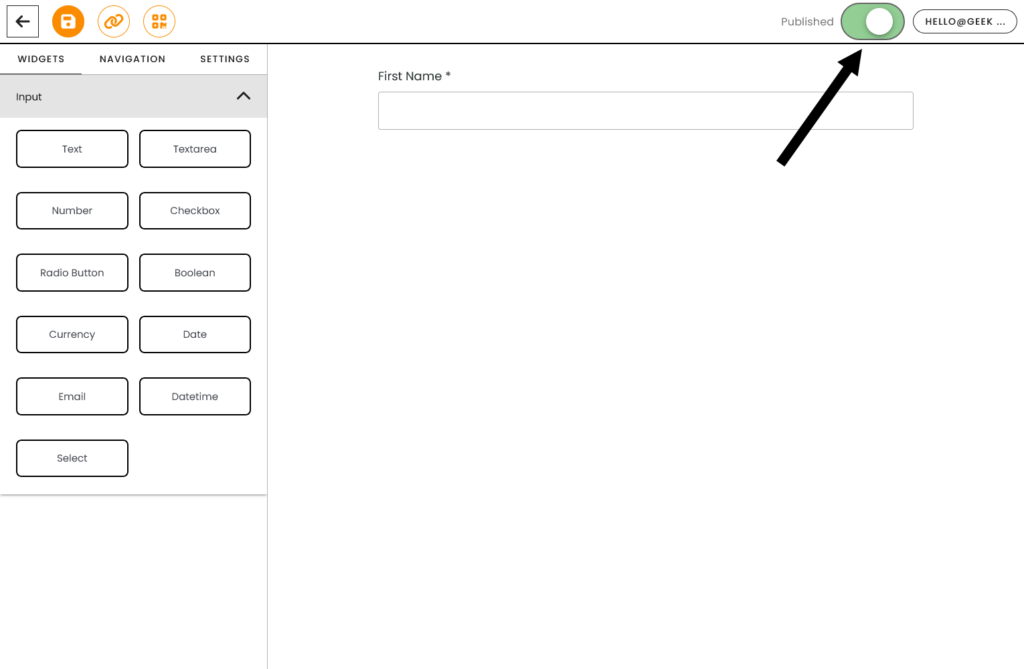Insert a Number widget
The height and width of the screenshot is (669, 1024).
click(72, 211)
